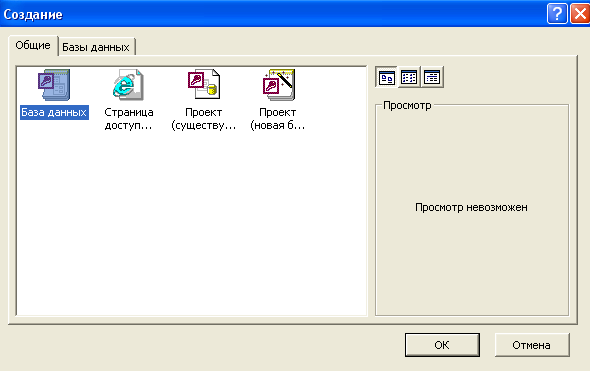Click the Страница доступ… label

click(129, 119)
